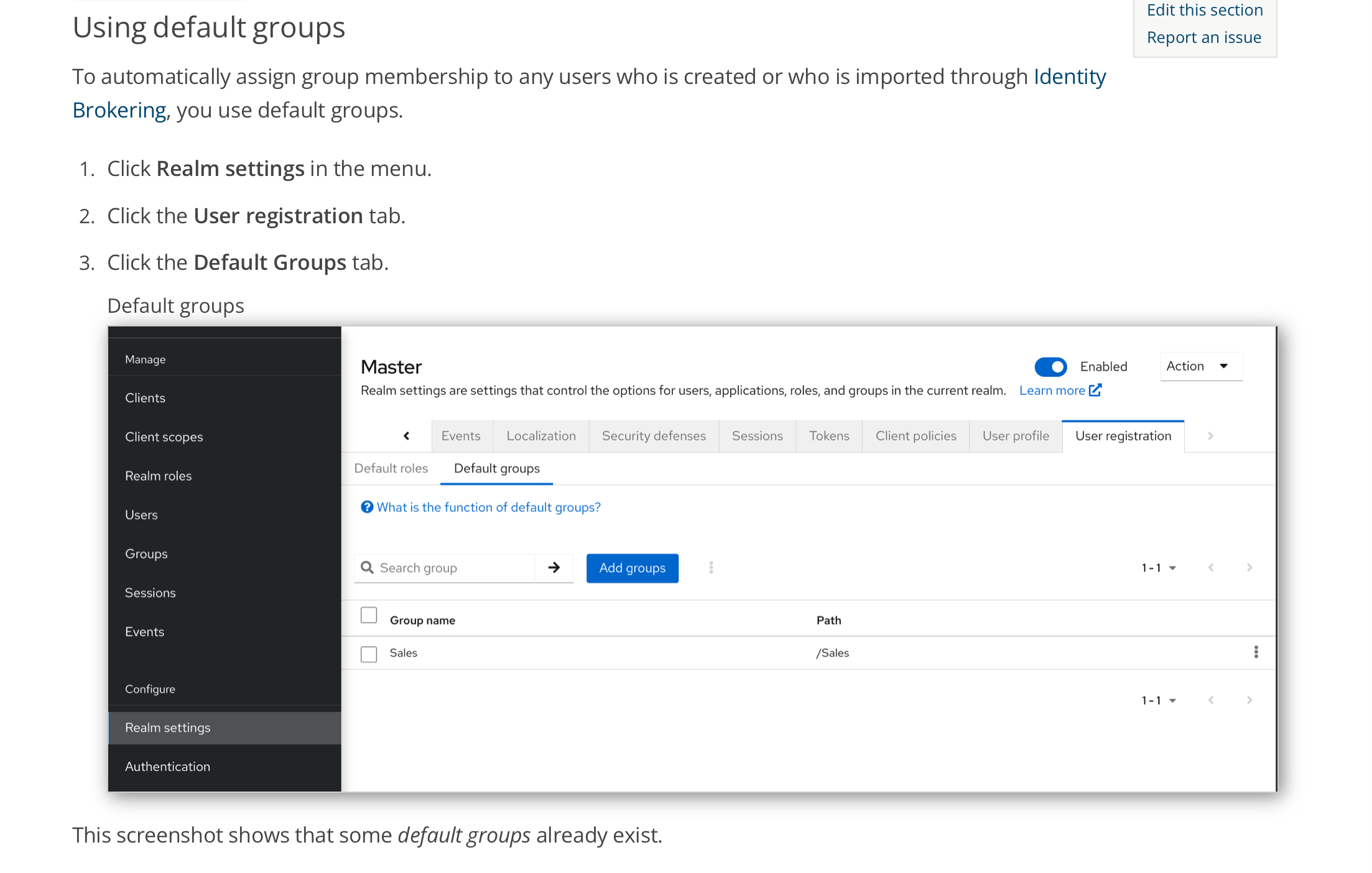Click the search magnifier icon in Search group field
Viewport: 1372px width, 873px height.
(368, 568)
